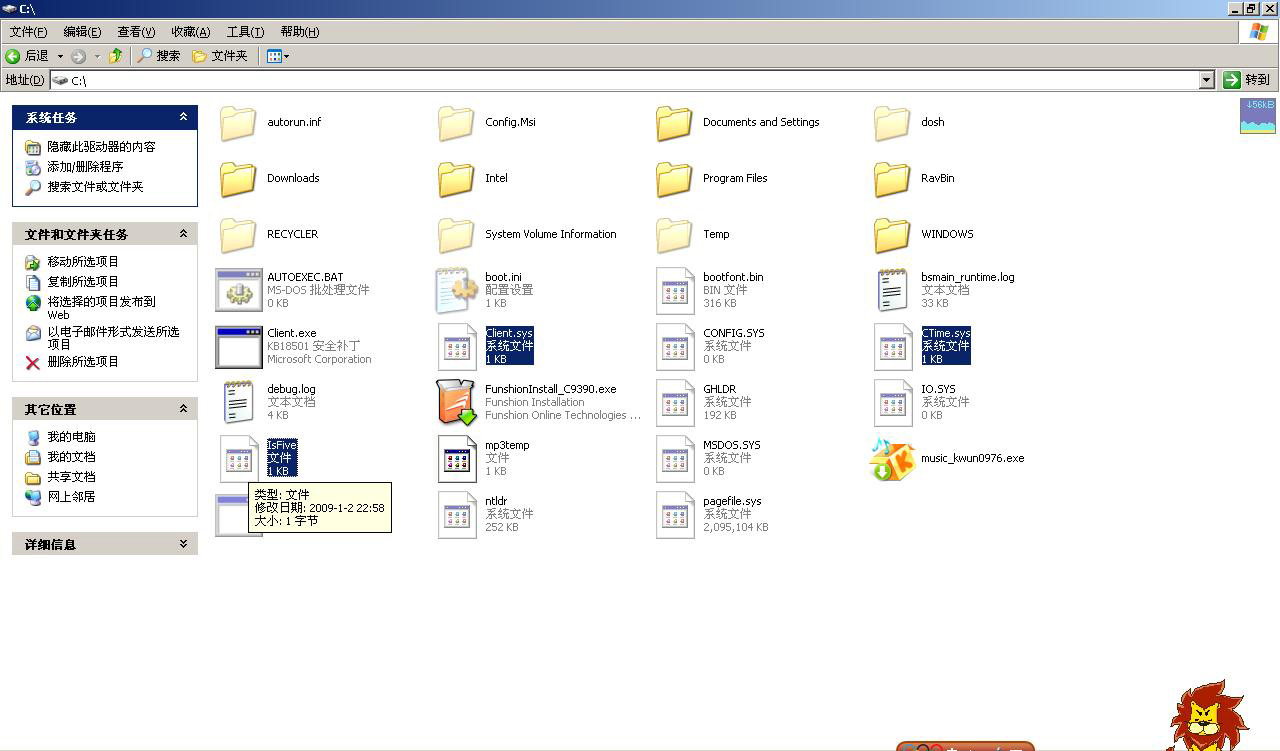This screenshot has height=751, width=1280.
Task: Open the 工具(T) menu
Action: tap(245, 32)
